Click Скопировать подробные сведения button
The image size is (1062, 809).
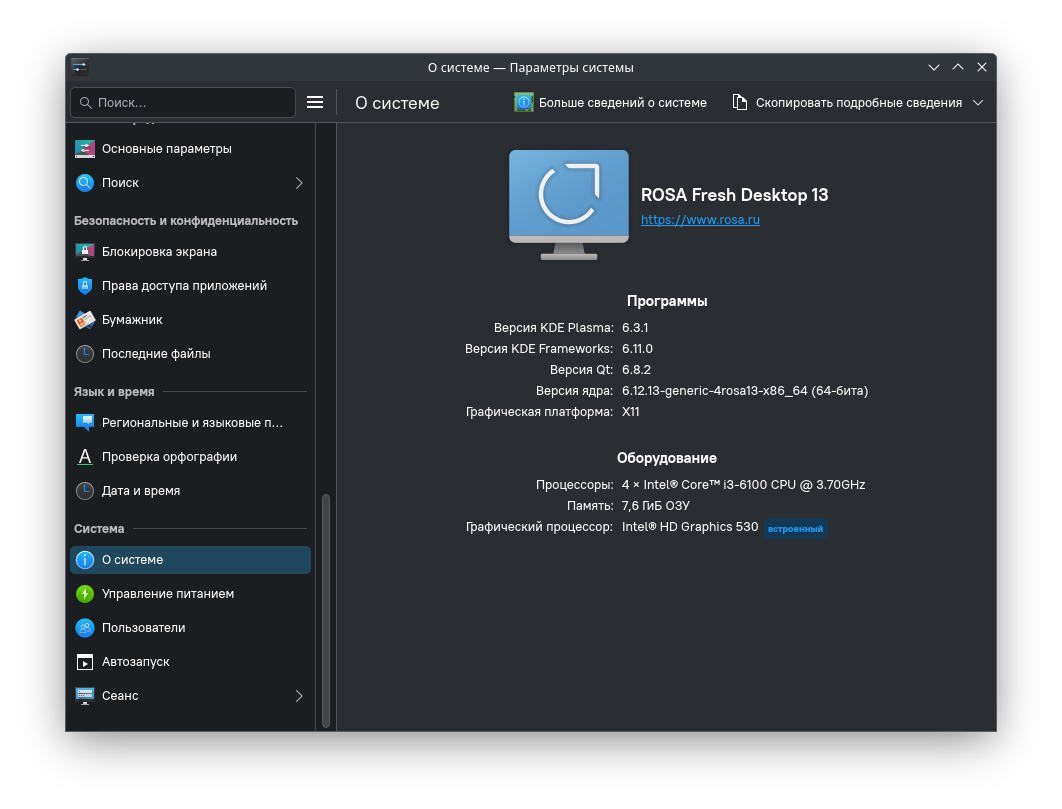pos(848,103)
